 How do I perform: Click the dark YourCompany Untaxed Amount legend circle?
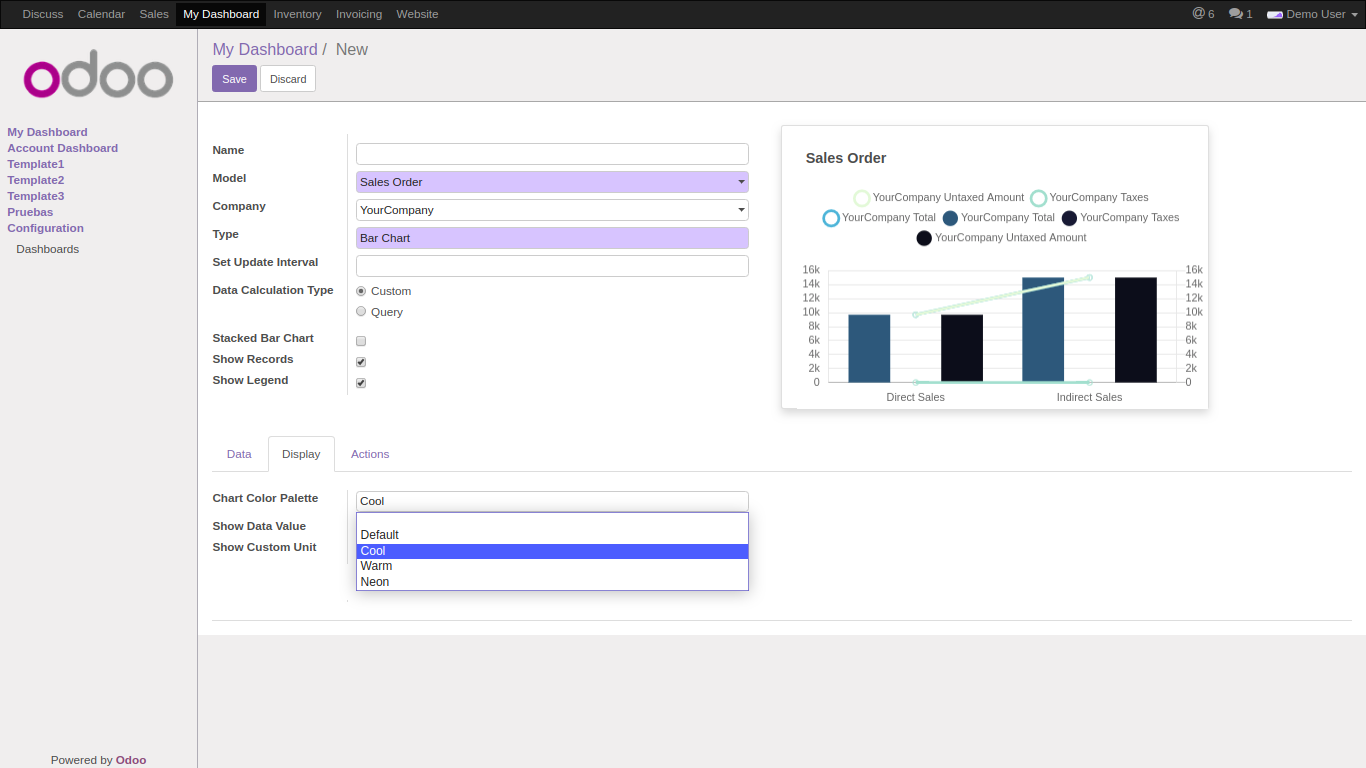tap(924, 238)
